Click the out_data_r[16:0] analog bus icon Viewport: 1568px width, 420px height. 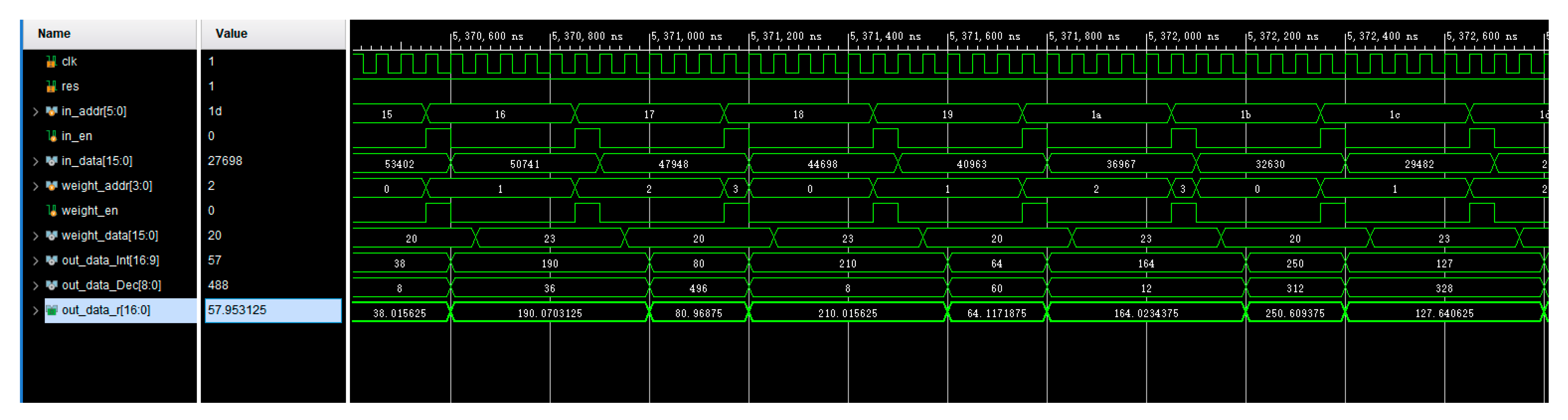pos(51,311)
